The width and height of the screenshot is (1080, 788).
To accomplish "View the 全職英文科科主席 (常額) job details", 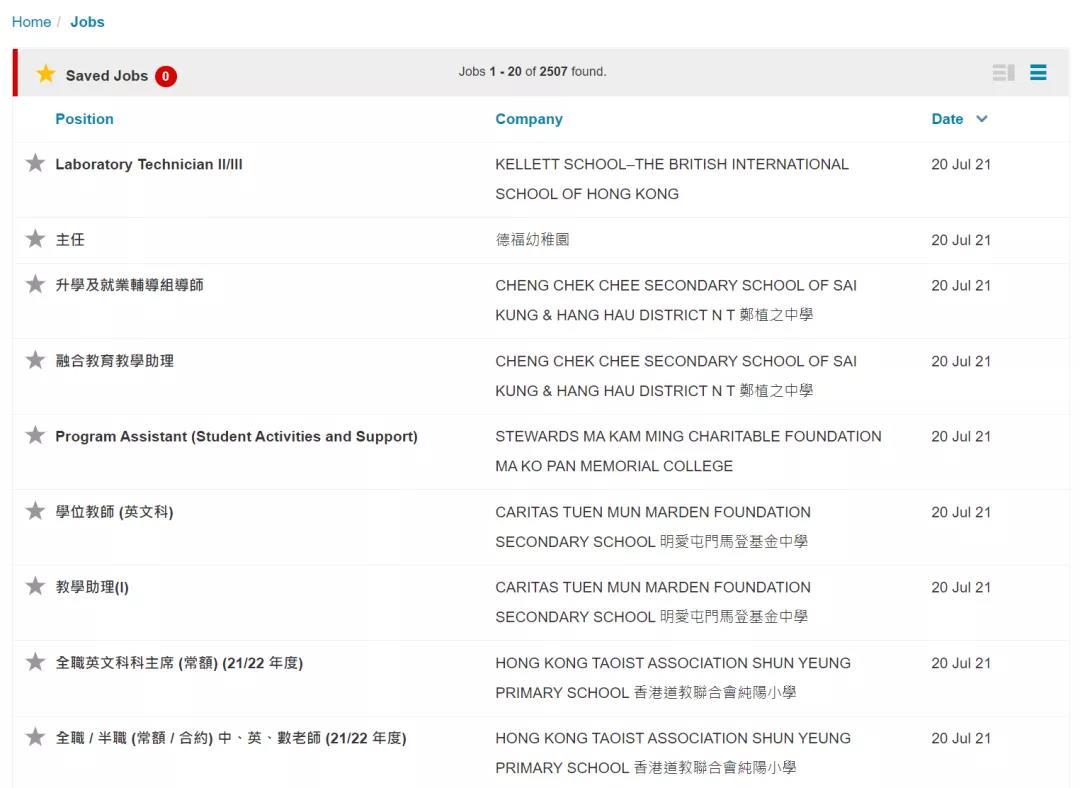I will click(180, 662).
